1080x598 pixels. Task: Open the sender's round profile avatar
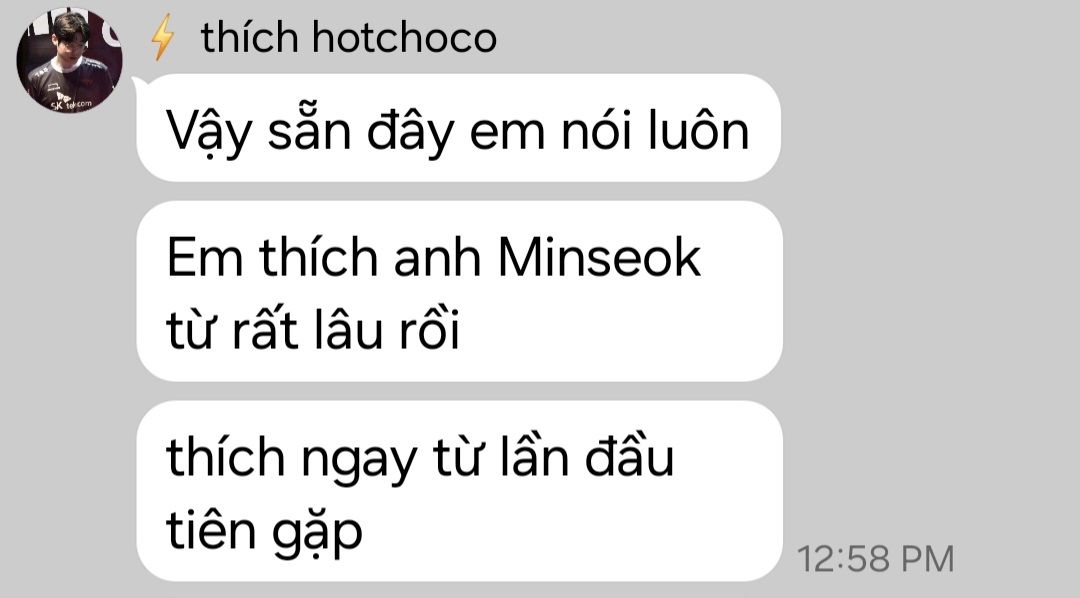pos(69,59)
